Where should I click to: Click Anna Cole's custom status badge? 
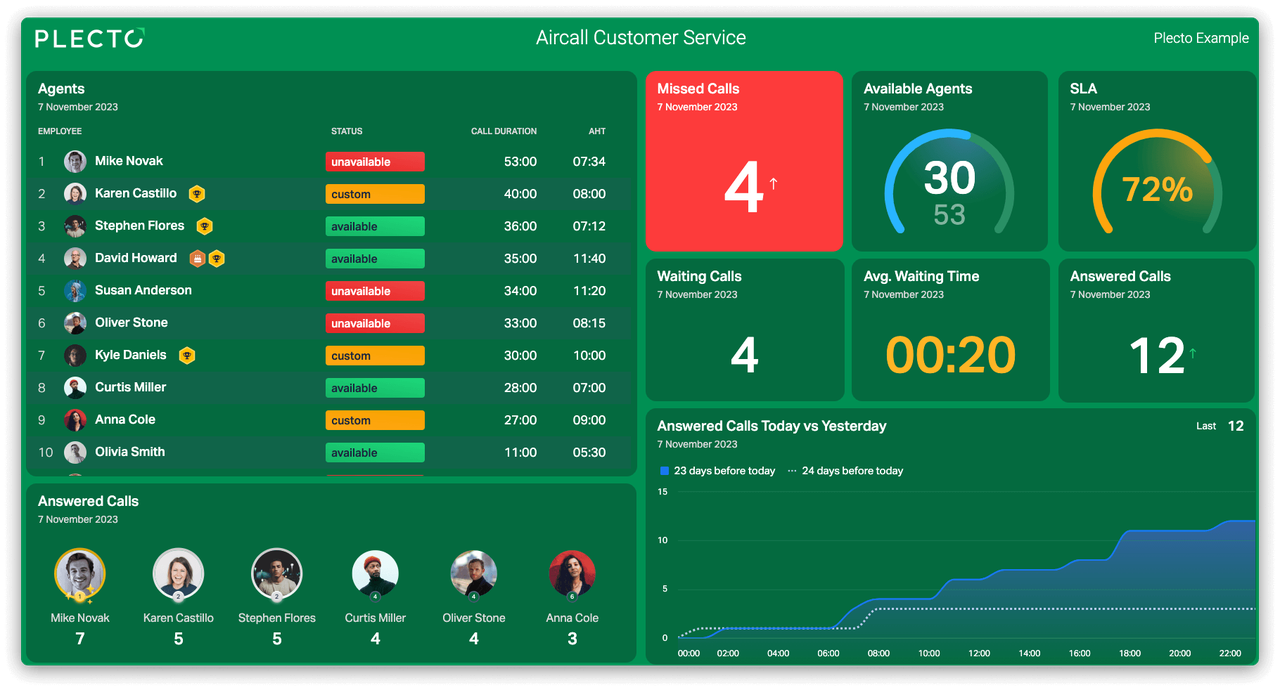[x=375, y=420]
